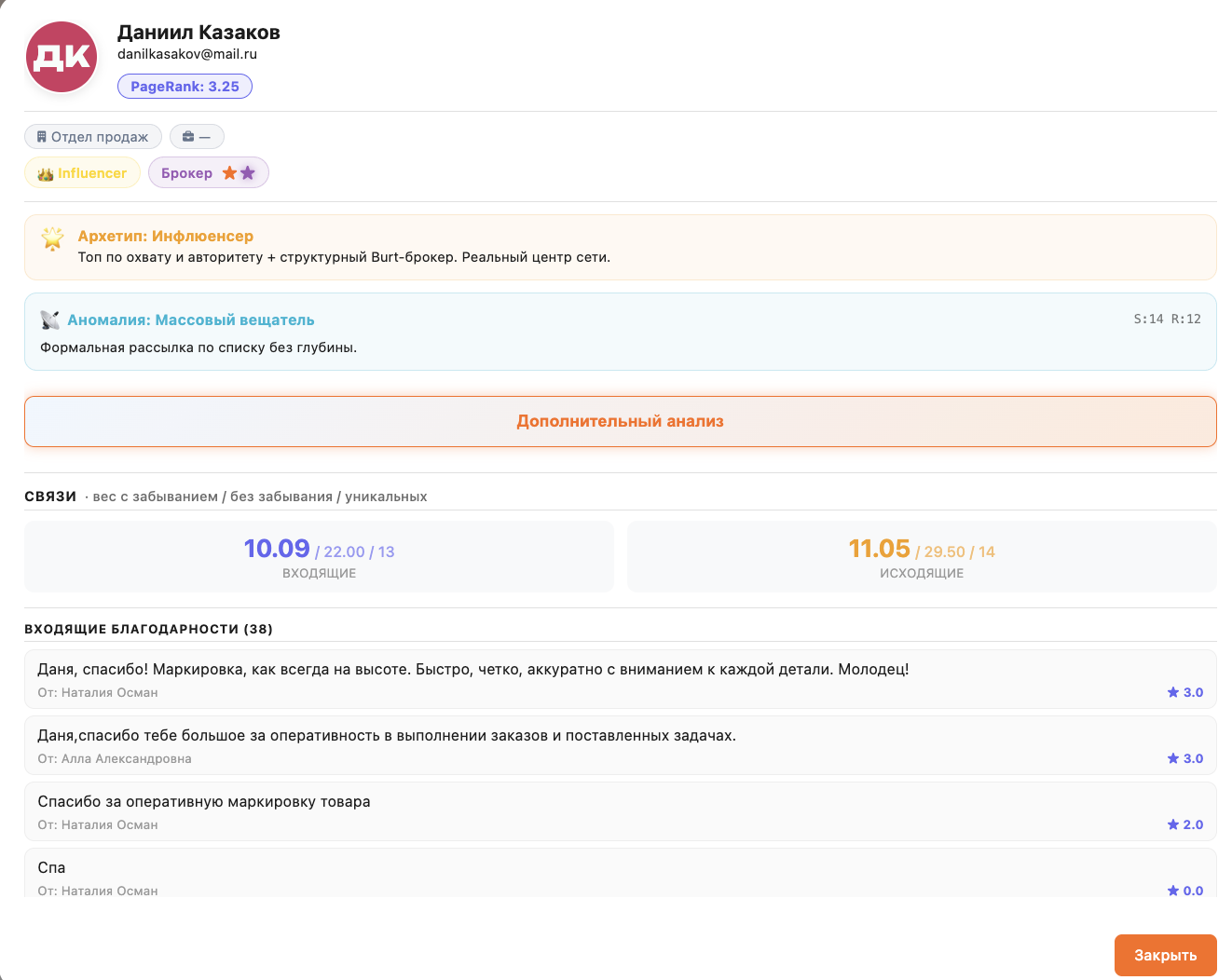Click the star icon beside Архетип: Инфлюенсер
Viewport: 1232px width, 980px height.
[53, 238]
